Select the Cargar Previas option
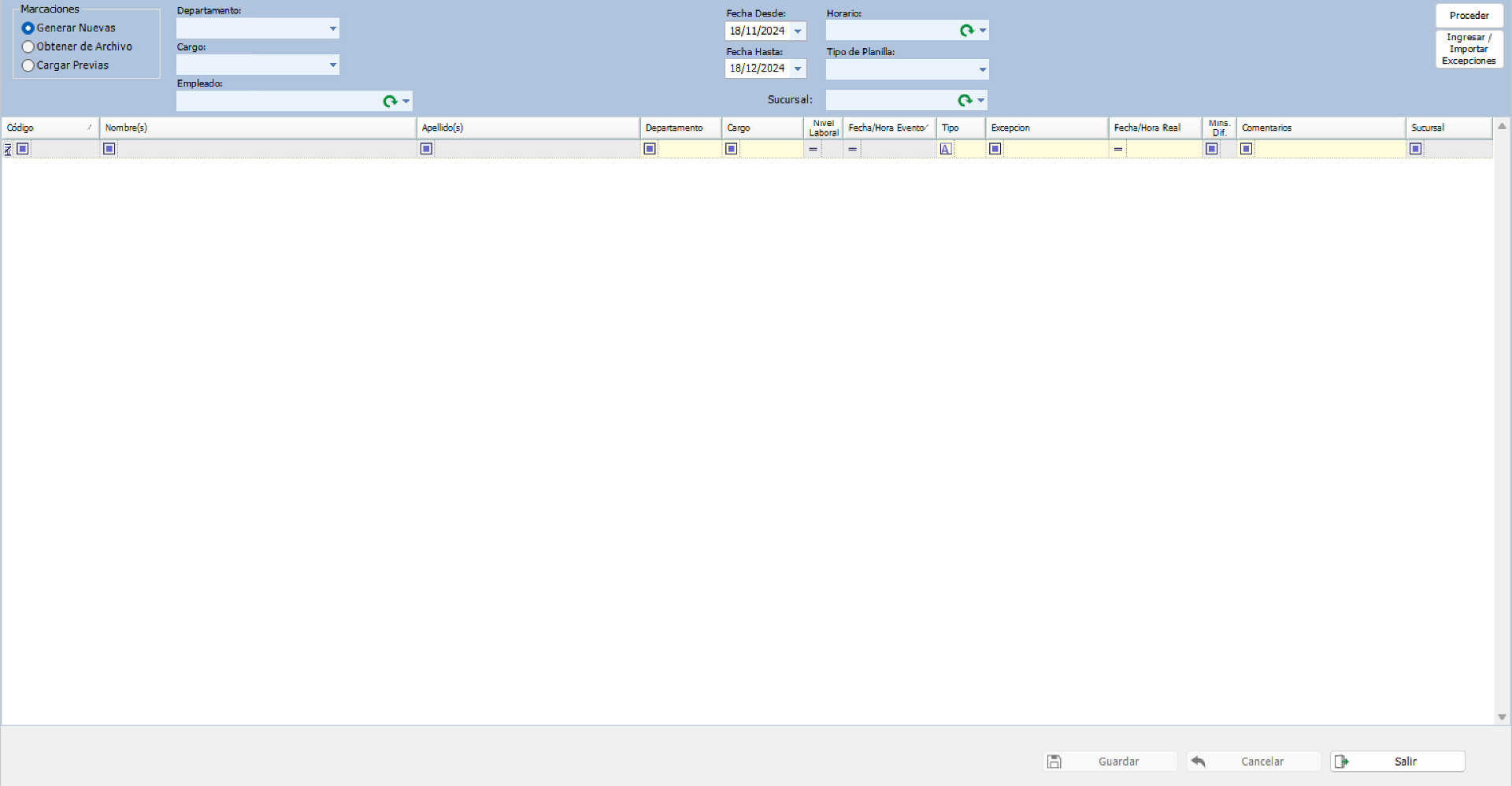 [x=28, y=65]
